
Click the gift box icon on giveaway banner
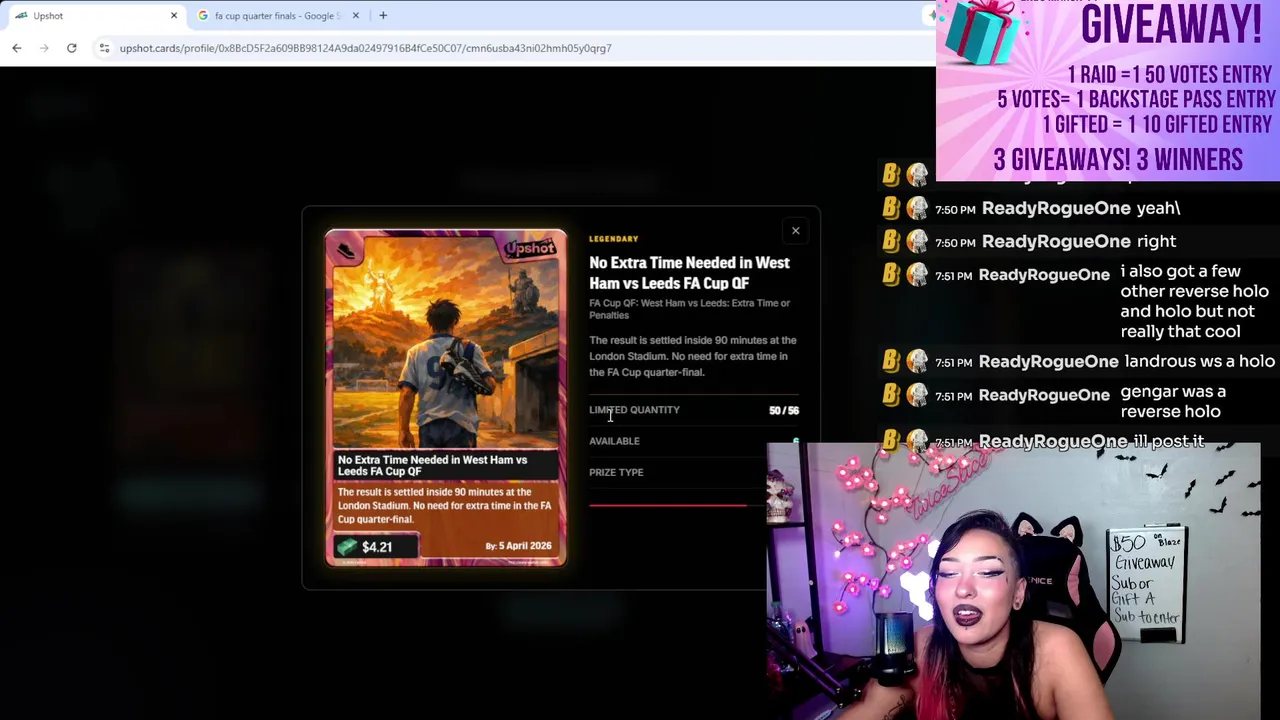[x=984, y=30]
